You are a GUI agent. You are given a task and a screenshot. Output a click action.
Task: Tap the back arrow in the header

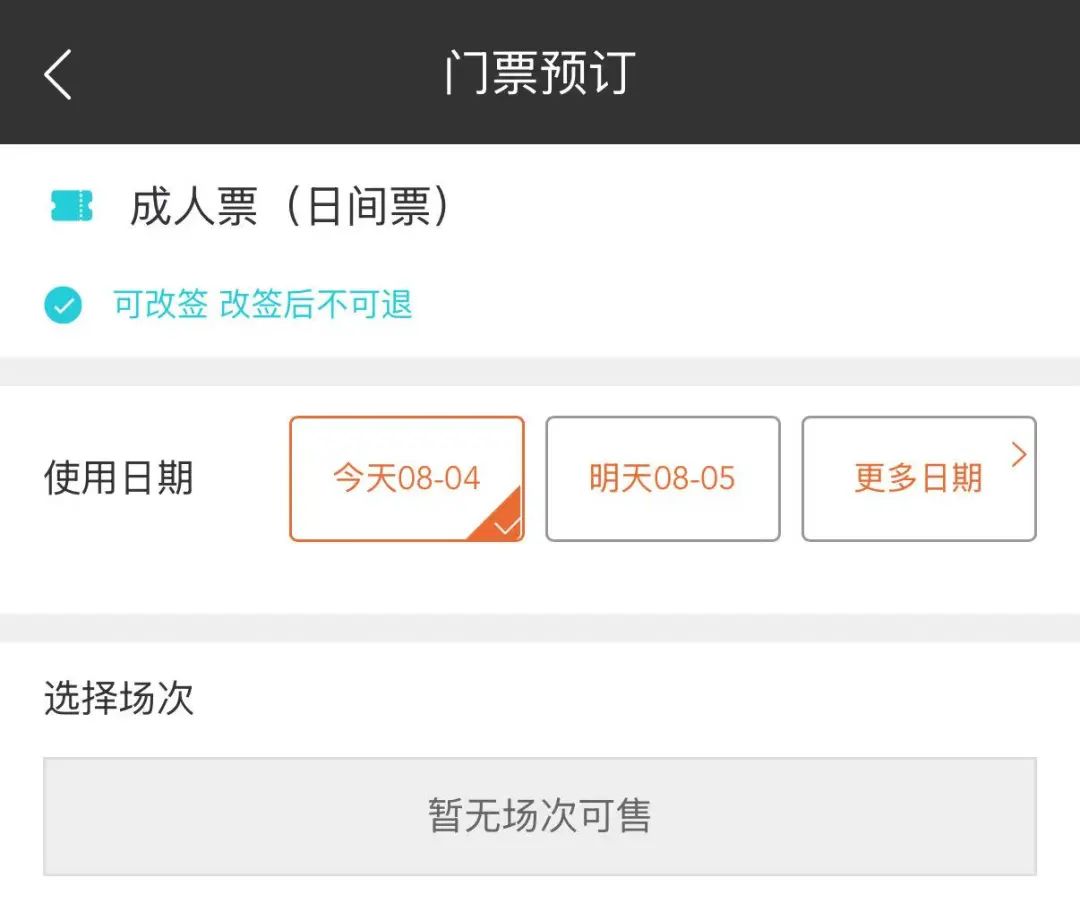pyautogui.click(x=58, y=73)
